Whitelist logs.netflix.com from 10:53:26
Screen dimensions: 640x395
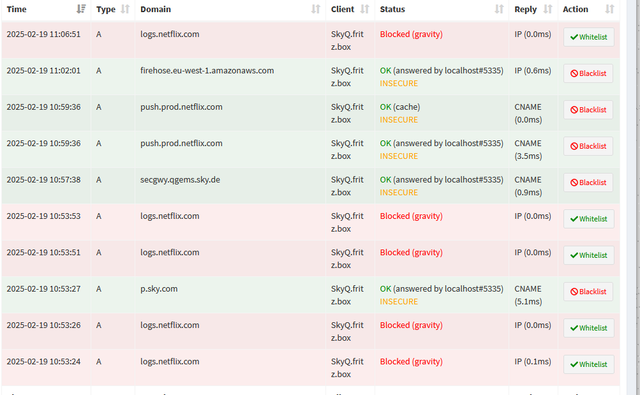pos(589,328)
